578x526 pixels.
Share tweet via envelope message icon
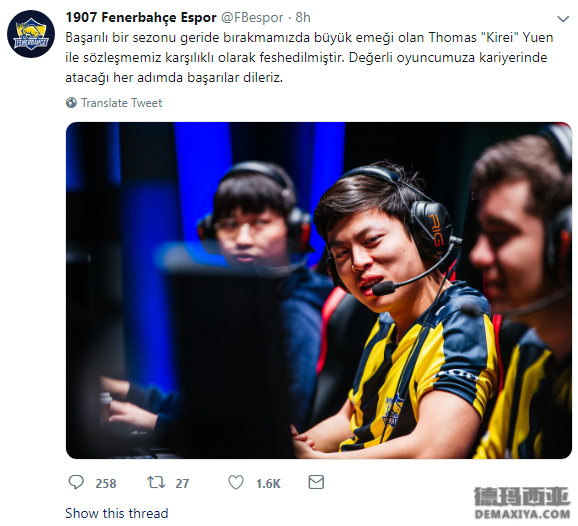point(316,482)
